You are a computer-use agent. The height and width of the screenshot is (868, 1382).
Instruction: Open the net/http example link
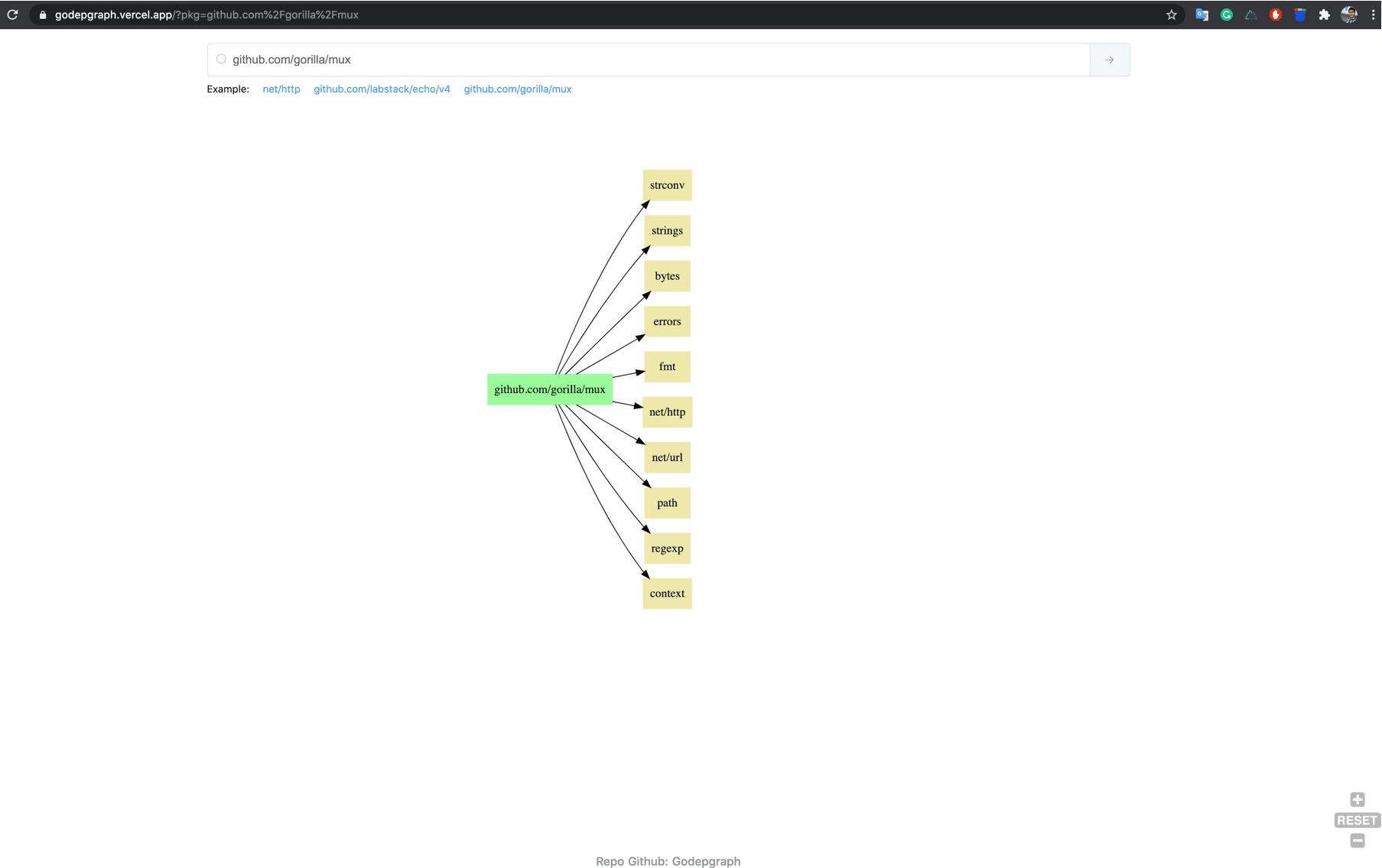(281, 89)
